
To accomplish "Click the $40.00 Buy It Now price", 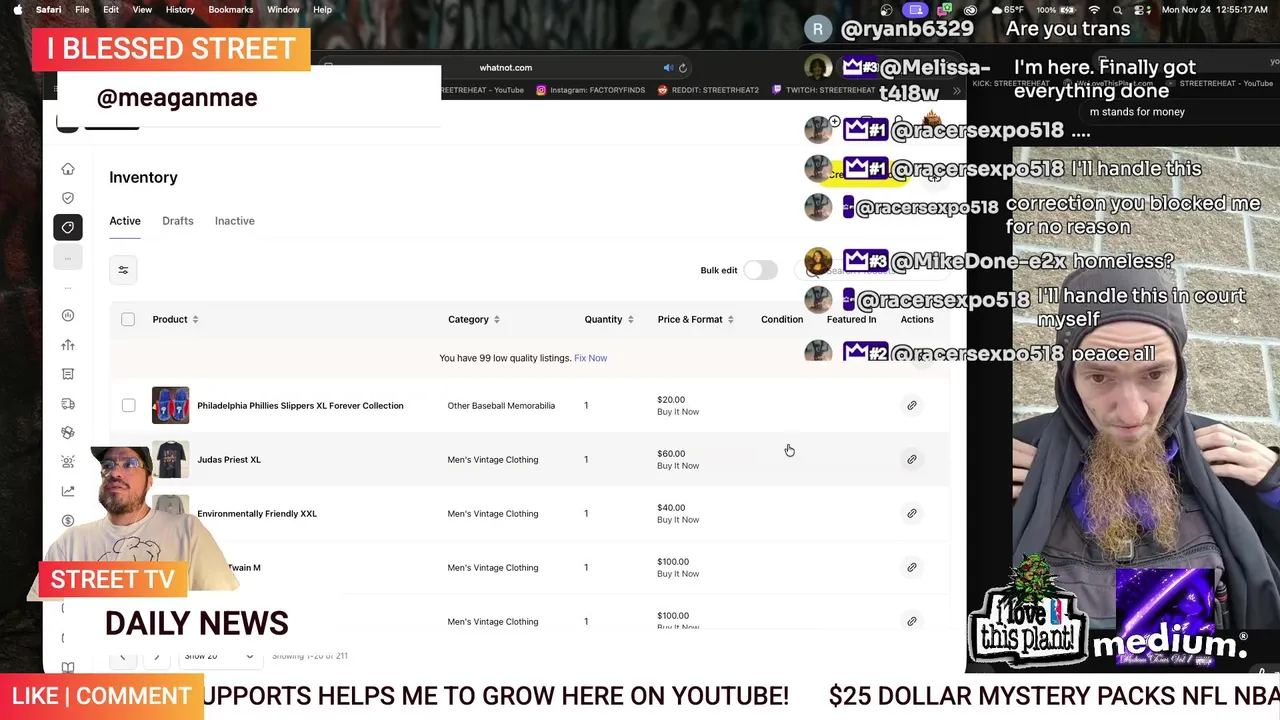I will 678,514.
